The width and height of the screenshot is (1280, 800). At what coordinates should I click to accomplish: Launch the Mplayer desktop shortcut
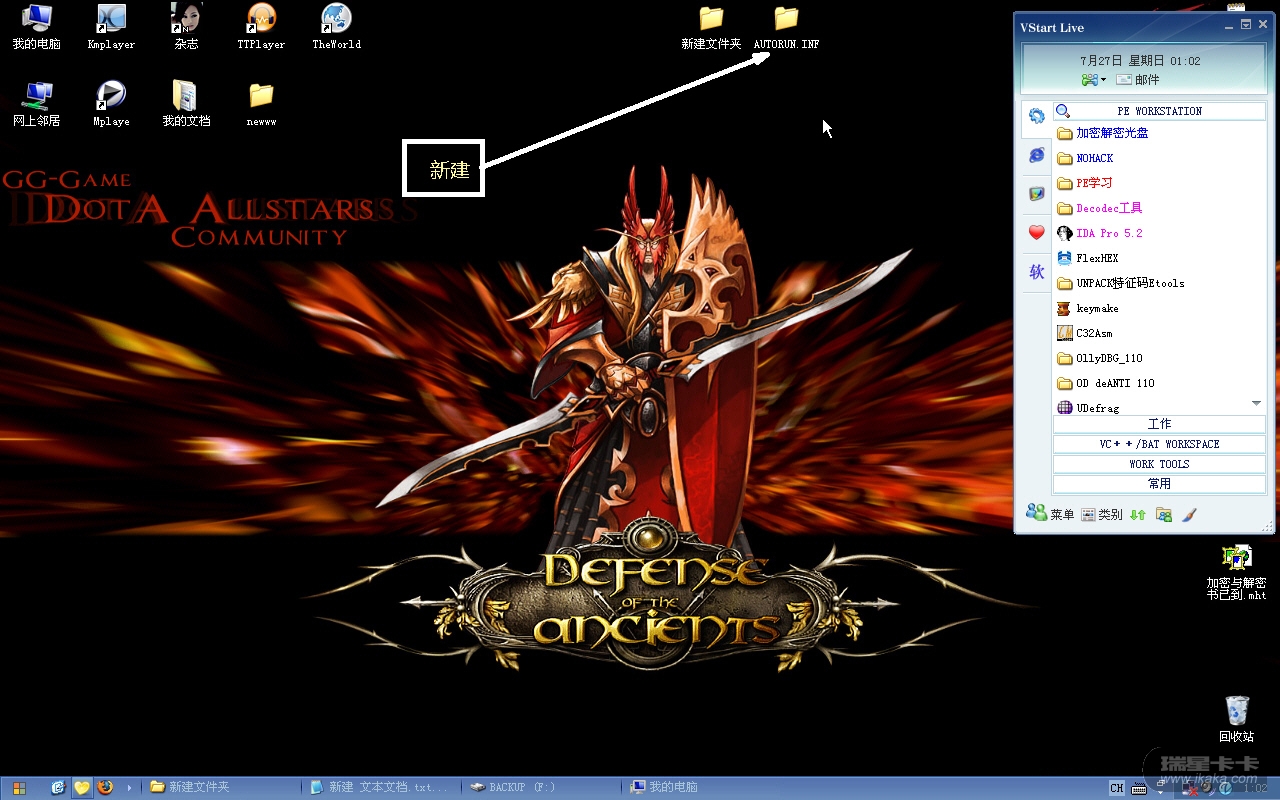111,104
